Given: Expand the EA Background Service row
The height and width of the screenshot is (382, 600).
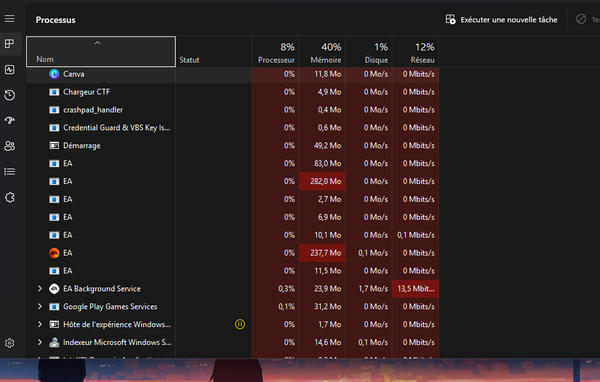Looking at the screenshot, I should 39,289.
